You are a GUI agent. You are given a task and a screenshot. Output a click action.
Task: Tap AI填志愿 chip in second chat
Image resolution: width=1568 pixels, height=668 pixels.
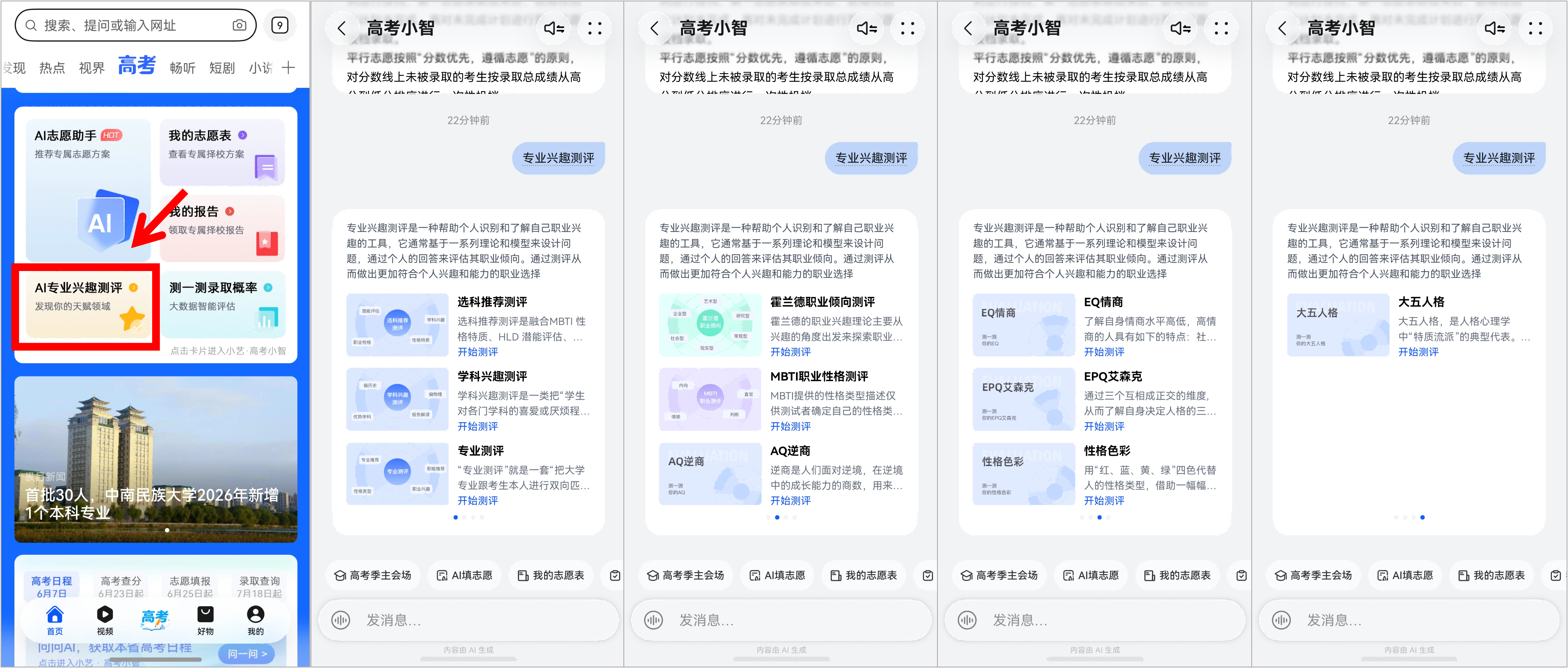pyautogui.click(x=777, y=576)
